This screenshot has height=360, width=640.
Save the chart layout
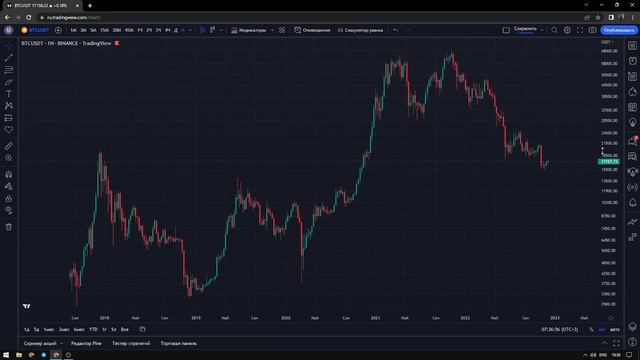525,29
